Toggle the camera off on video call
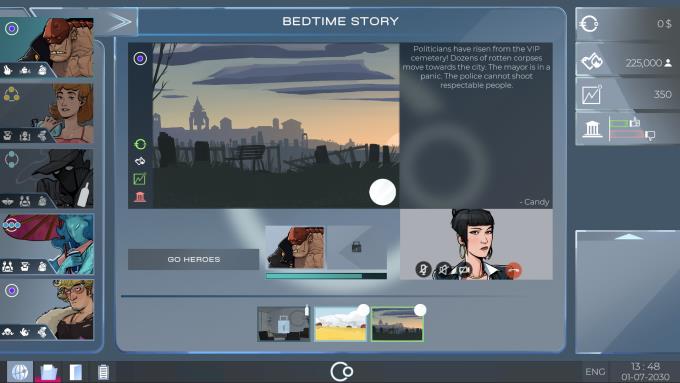The height and width of the screenshot is (383, 680). 464,269
